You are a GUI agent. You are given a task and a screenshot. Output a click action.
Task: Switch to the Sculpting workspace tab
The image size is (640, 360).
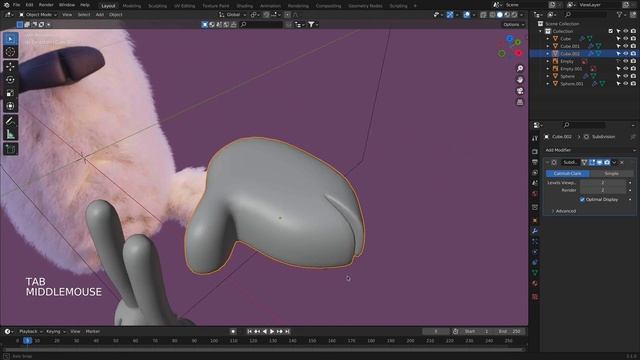(157, 6)
